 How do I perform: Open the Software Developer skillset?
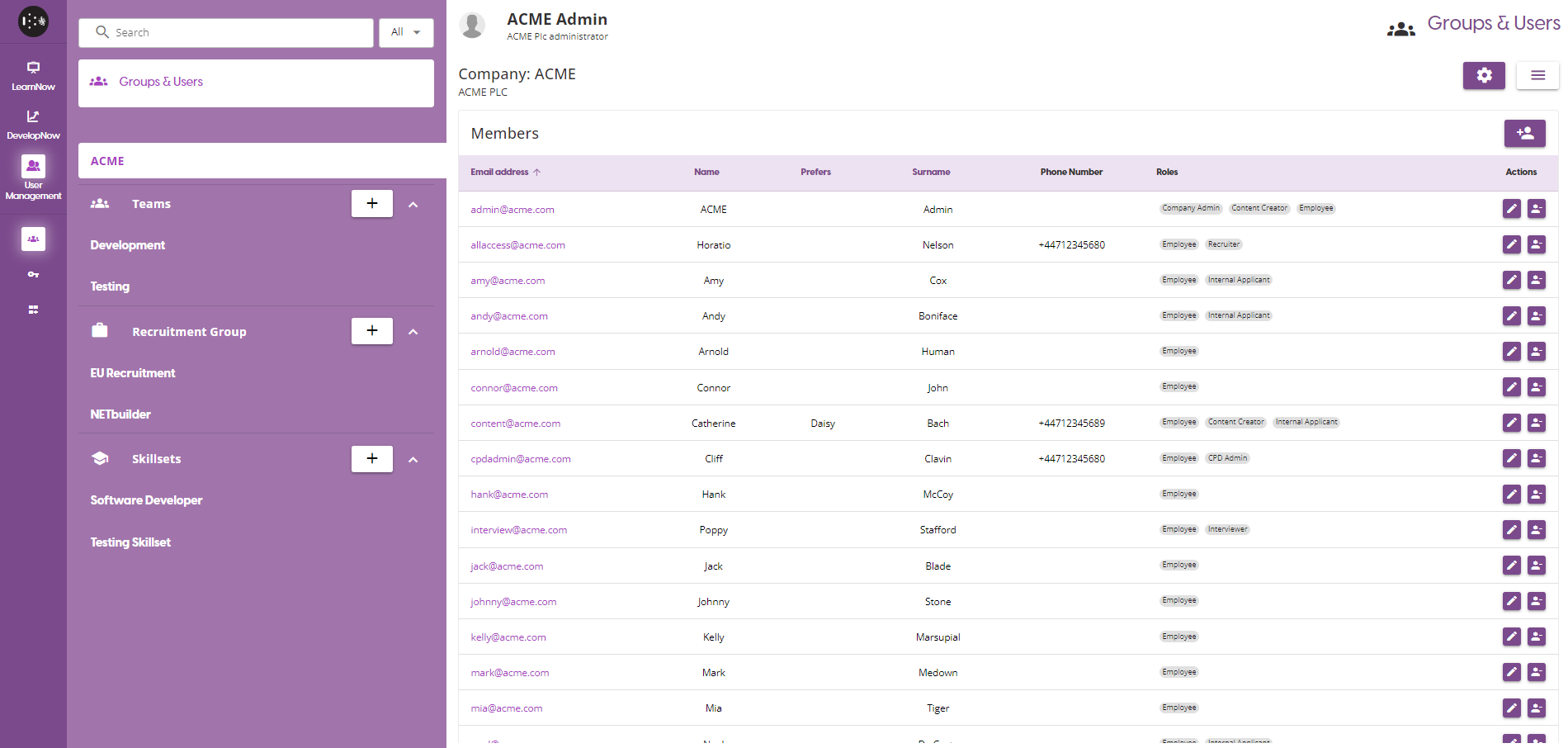tap(146, 500)
